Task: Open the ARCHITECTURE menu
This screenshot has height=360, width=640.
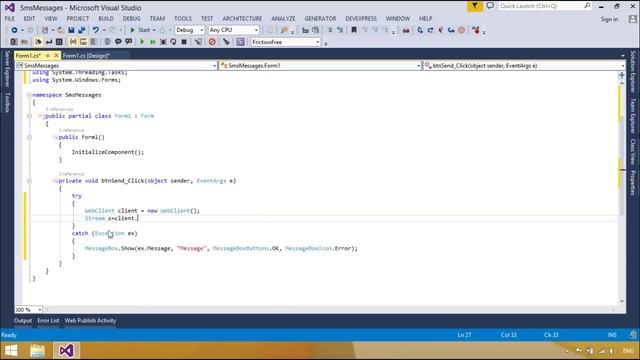Action: pyautogui.click(x=242, y=19)
